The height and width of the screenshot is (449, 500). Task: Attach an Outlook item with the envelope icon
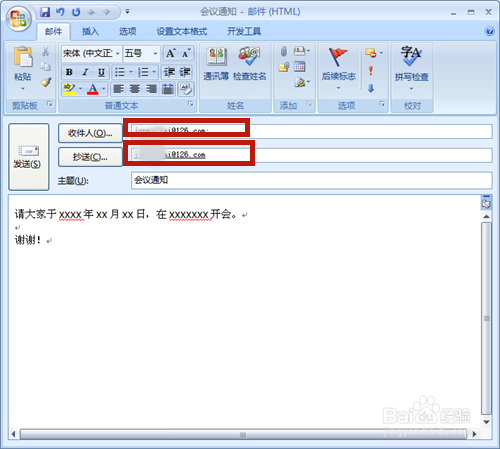click(283, 67)
